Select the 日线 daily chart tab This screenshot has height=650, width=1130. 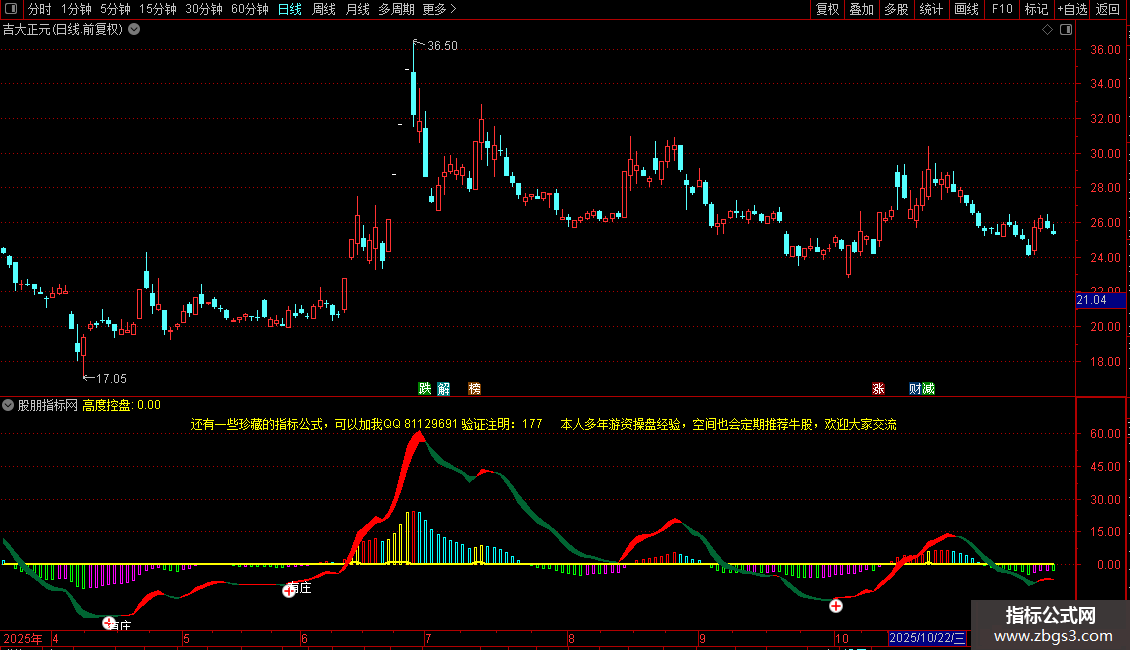coord(290,9)
